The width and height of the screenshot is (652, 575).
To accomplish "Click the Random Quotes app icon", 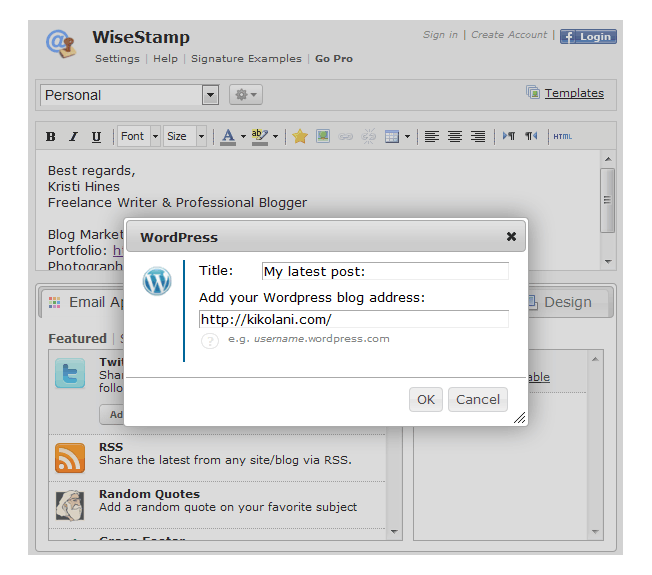I will [70, 506].
